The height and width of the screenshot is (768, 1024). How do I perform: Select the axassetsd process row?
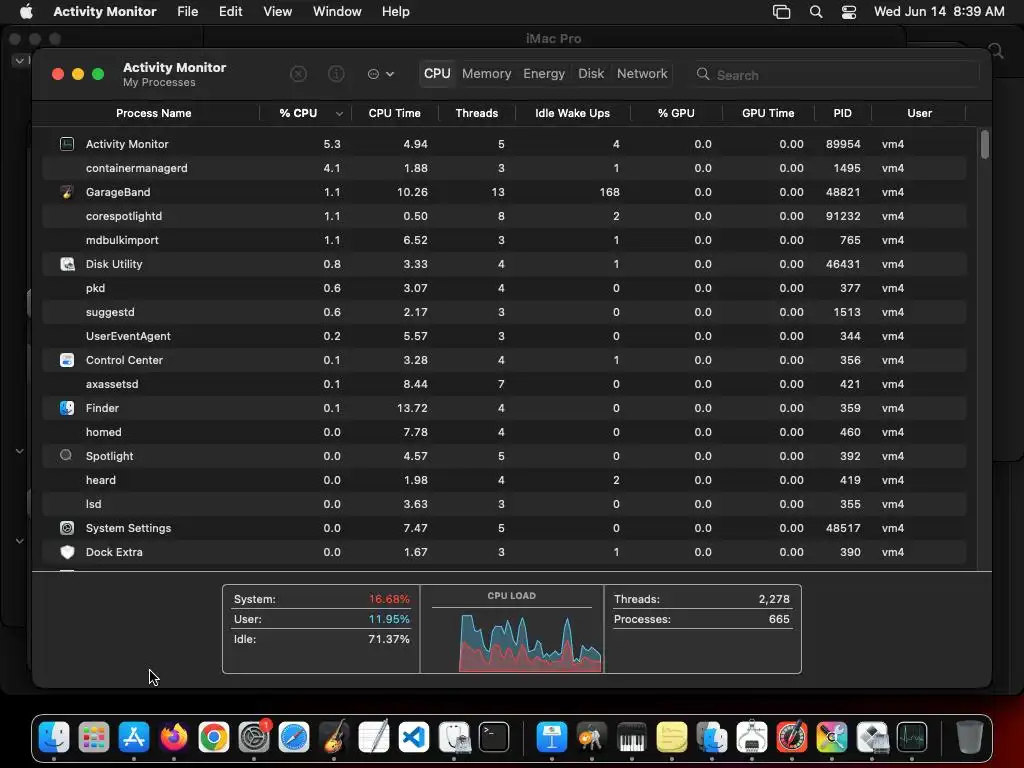click(504, 384)
